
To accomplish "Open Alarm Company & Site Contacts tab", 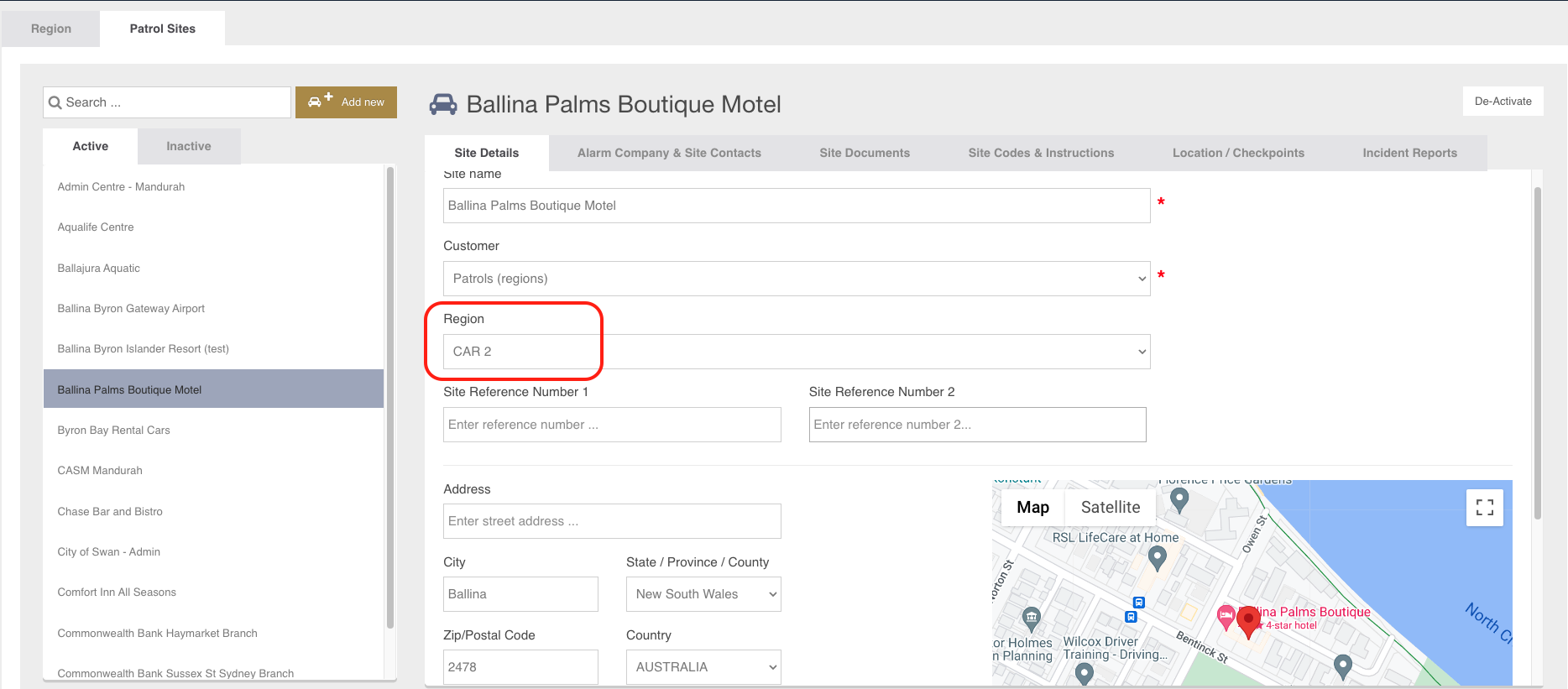I will click(669, 153).
